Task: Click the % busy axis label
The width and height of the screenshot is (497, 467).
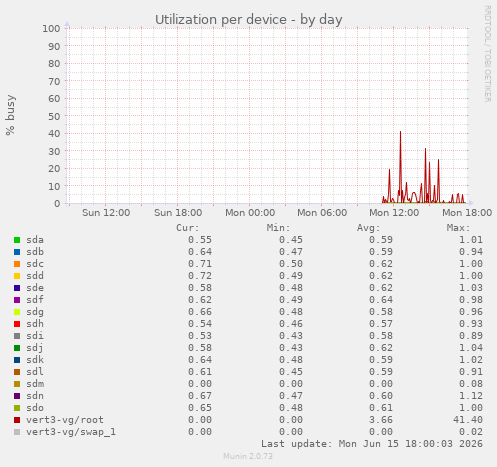Action: tap(10, 115)
